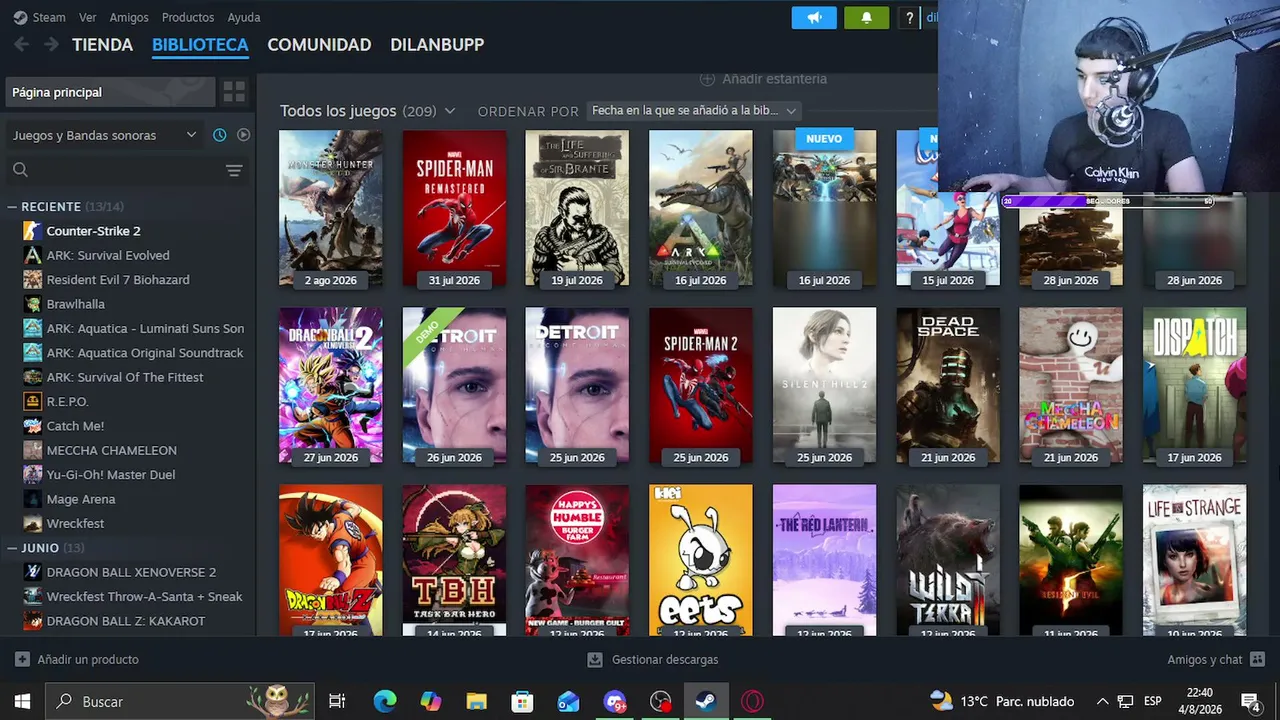Open the taskbar clock showing 22:40
The image size is (1280, 720).
coord(1199,701)
